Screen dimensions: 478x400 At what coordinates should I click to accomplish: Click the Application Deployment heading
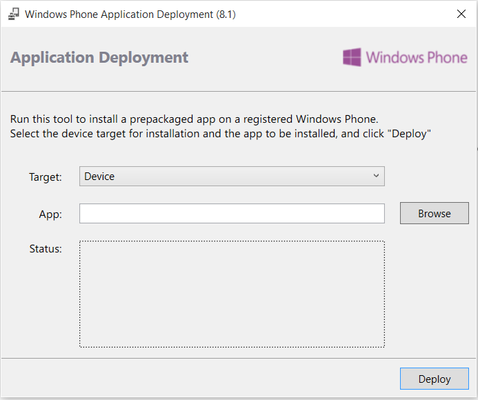point(99,58)
